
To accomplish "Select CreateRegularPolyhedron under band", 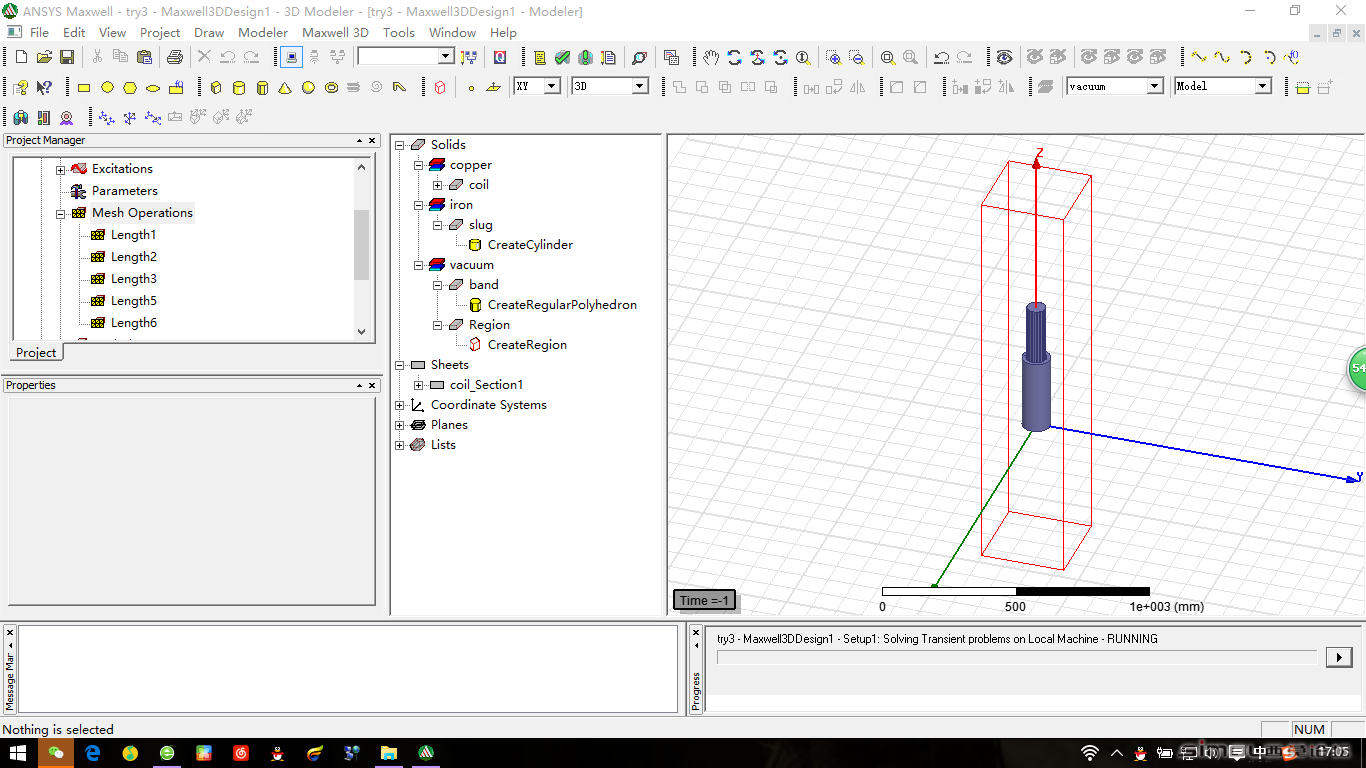I will [x=562, y=305].
